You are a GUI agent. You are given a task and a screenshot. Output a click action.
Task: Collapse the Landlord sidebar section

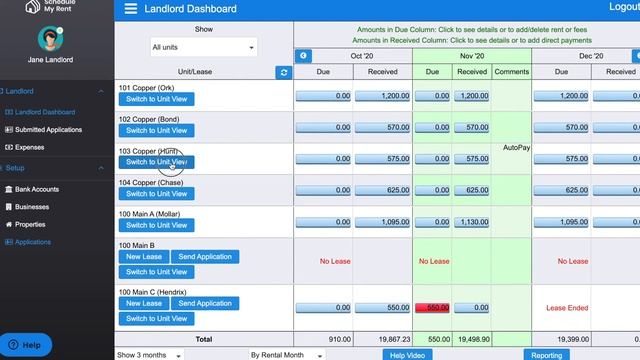pyautogui.click(x=101, y=91)
